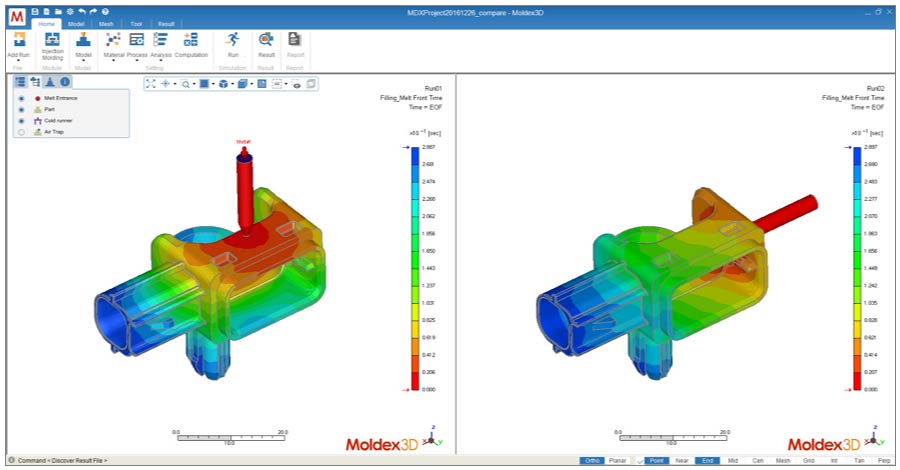Screen dimensions: 900x470
Task: Toggle End snap in status bar
Action: point(707,461)
